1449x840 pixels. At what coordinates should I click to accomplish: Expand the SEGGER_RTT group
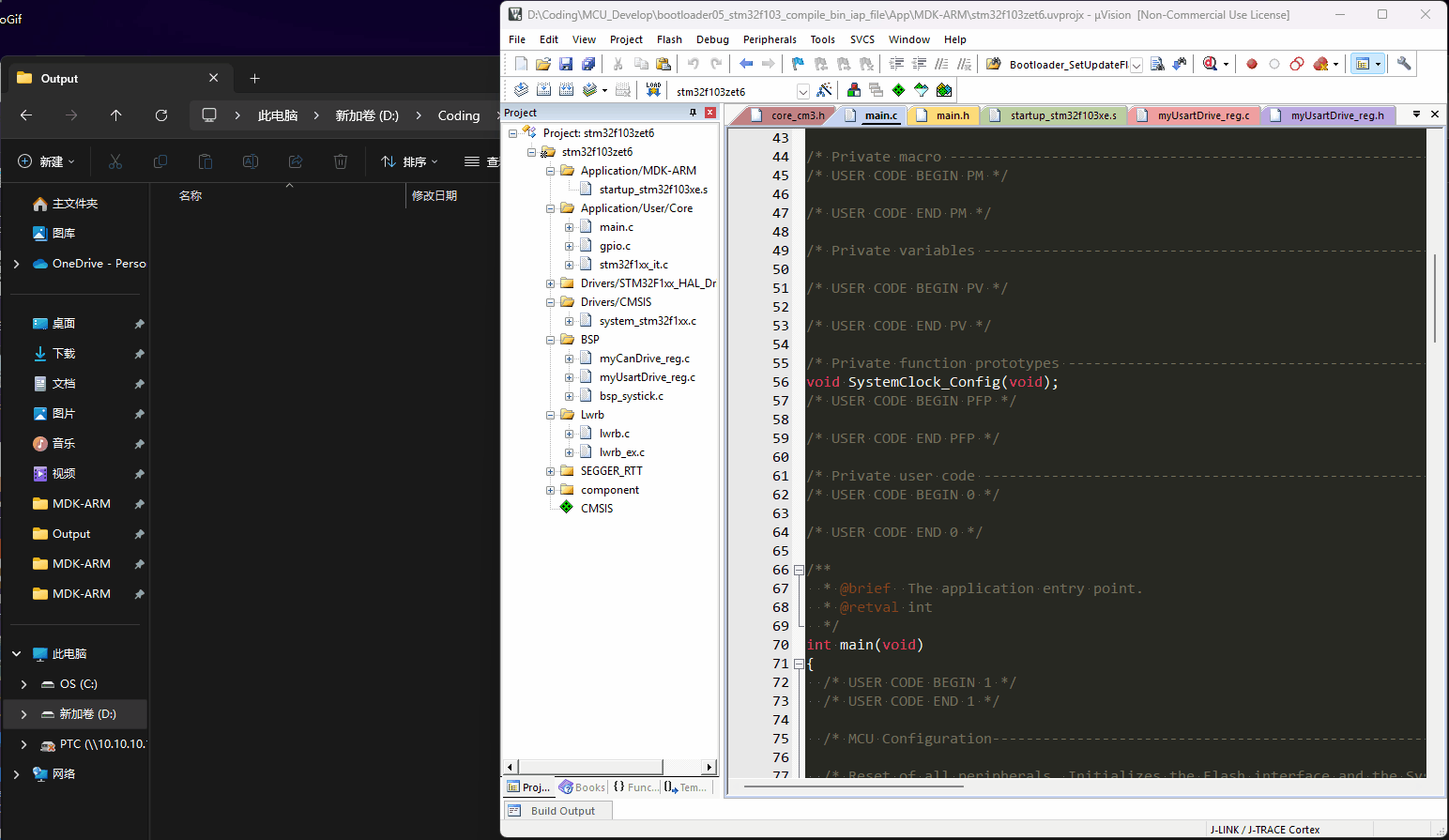pyautogui.click(x=551, y=471)
